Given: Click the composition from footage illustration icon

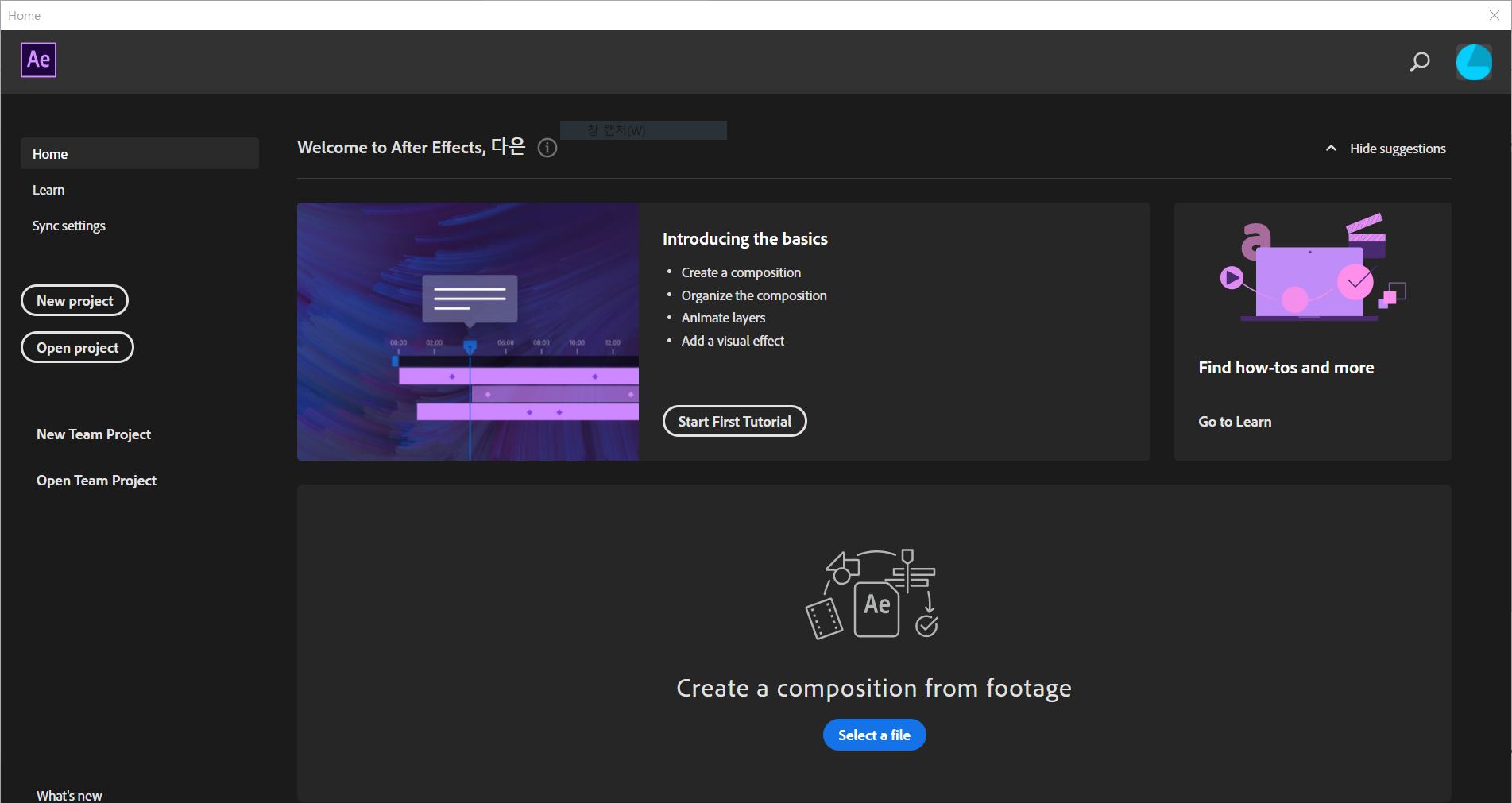Looking at the screenshot, I should [873, 594].
